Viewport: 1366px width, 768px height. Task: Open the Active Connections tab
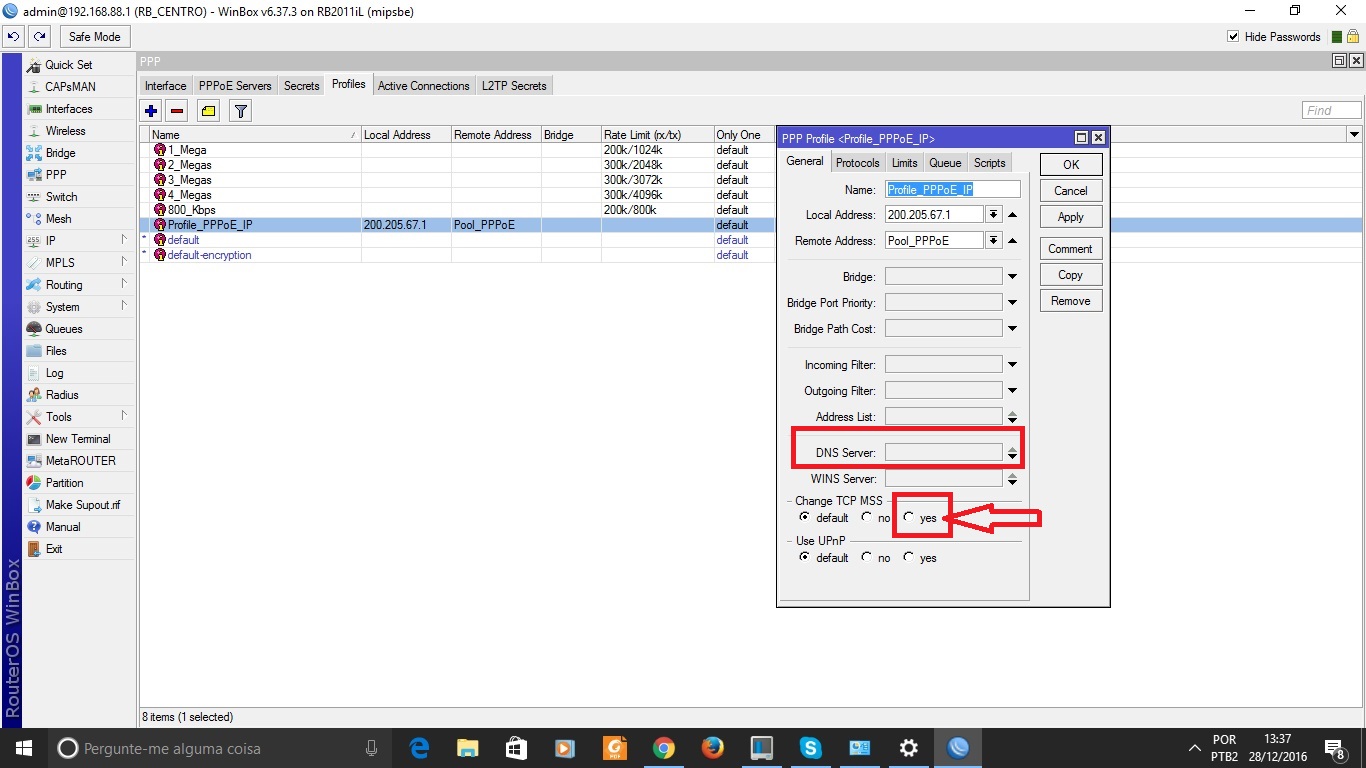click(423, 86)
